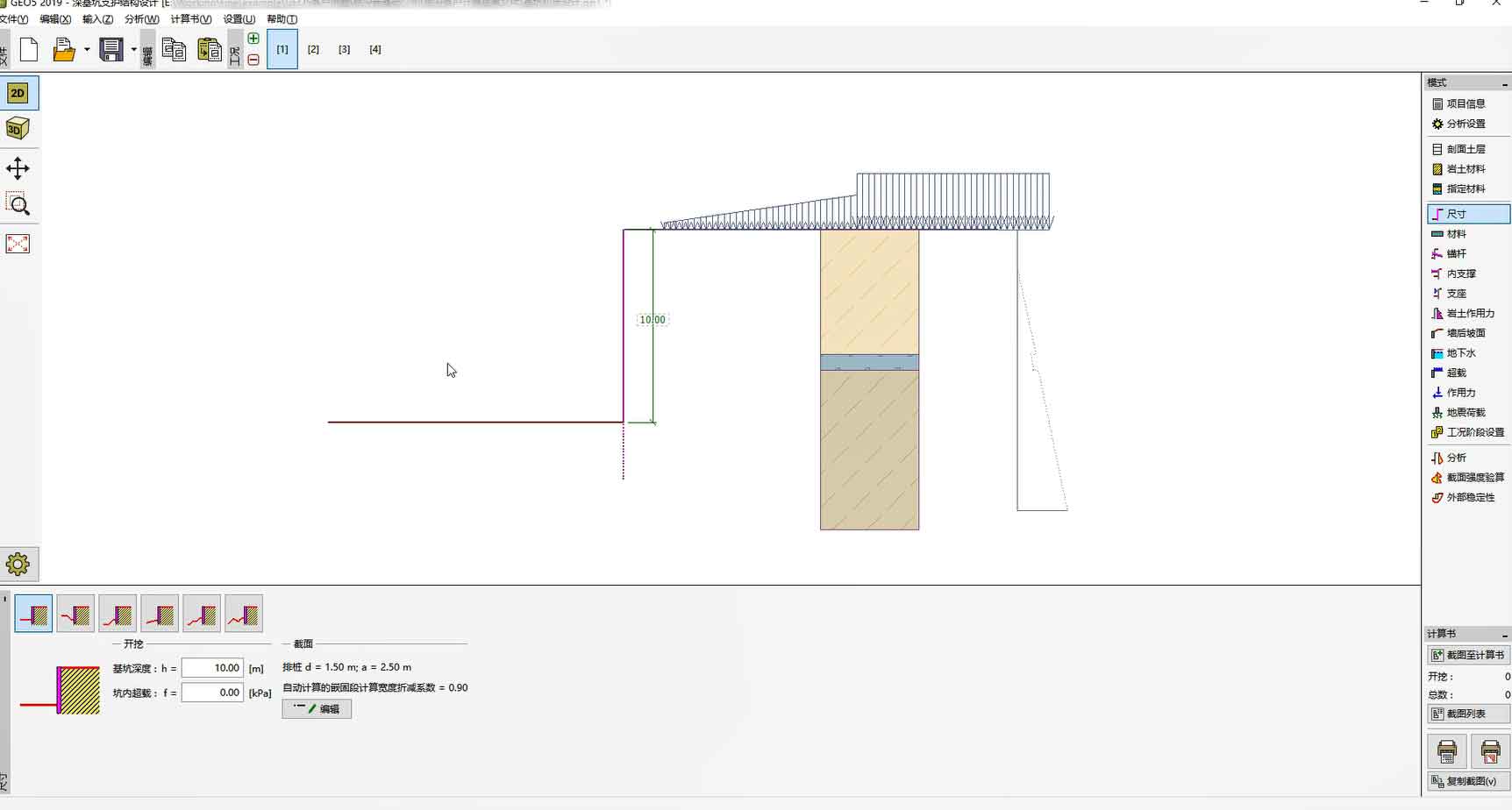Switch to the 3D view mode

coord(18,129)
